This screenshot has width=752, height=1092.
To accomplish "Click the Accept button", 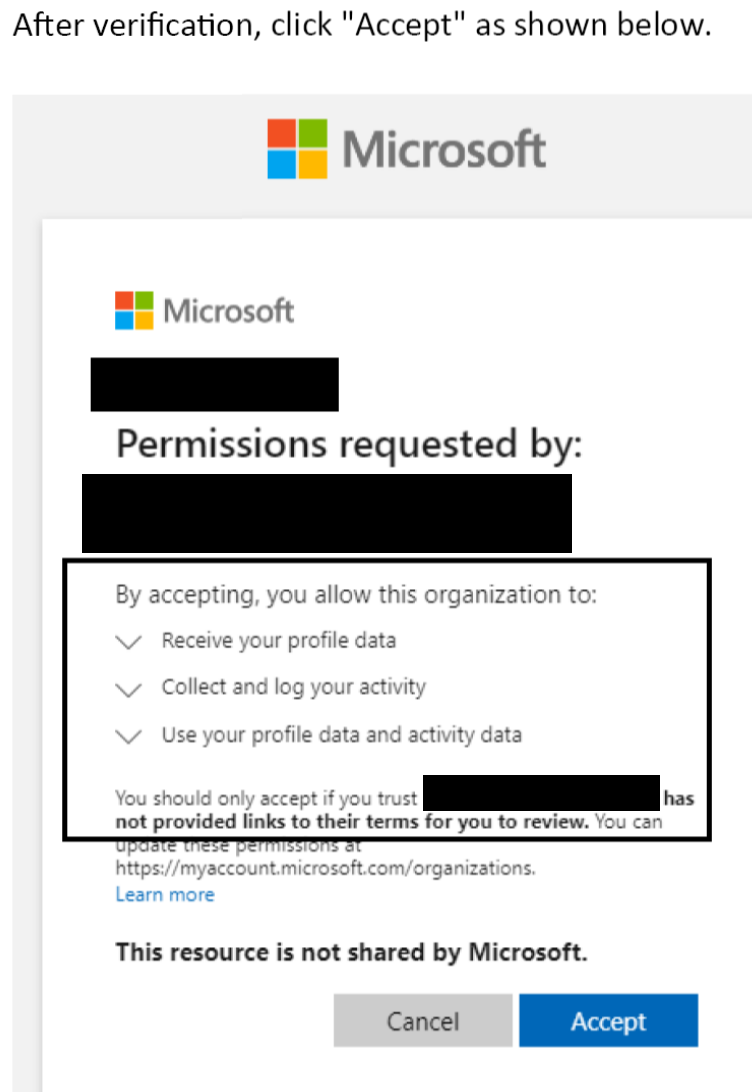I will (x=608, y=1021).
